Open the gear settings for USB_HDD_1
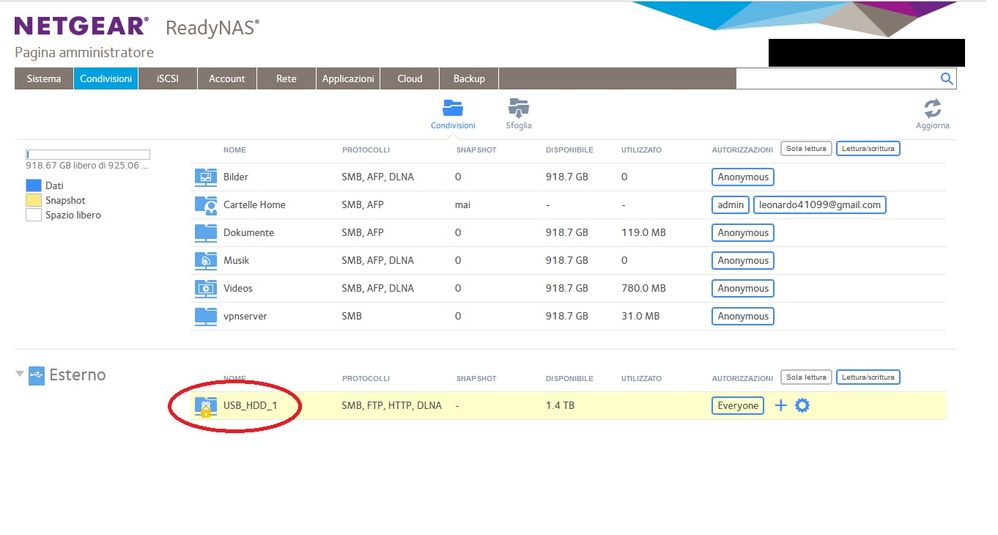 (x=802, y=405)
